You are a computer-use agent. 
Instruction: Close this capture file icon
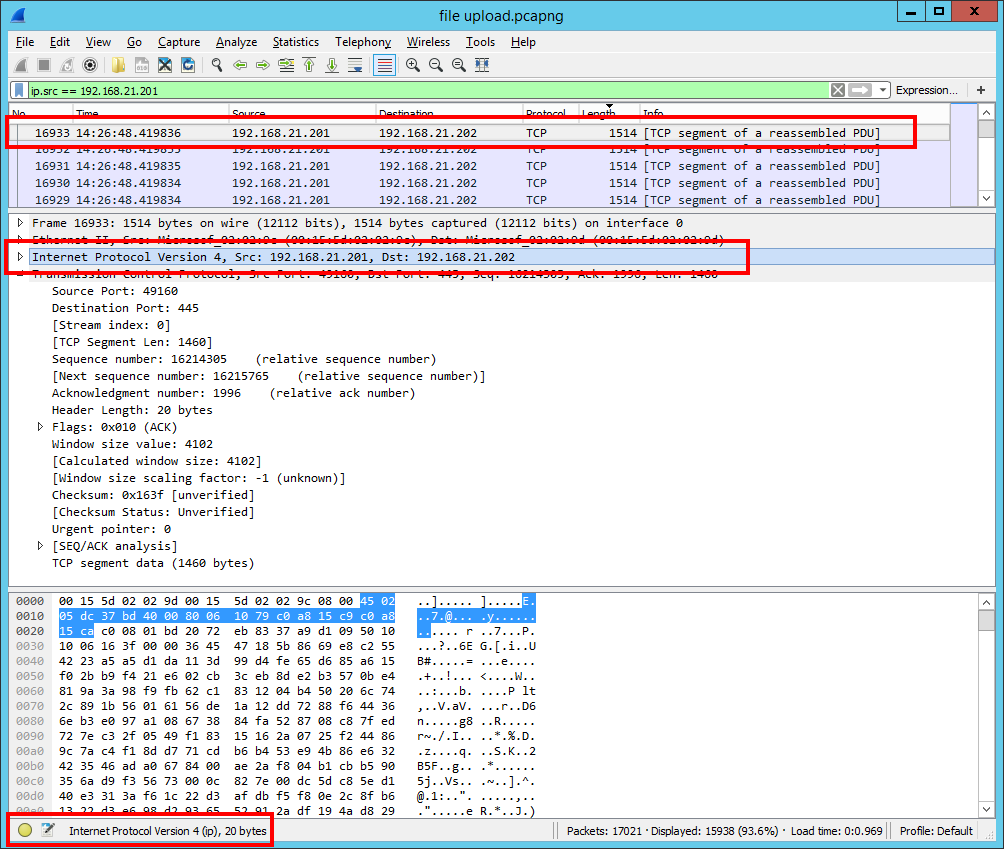pos(165,65)
